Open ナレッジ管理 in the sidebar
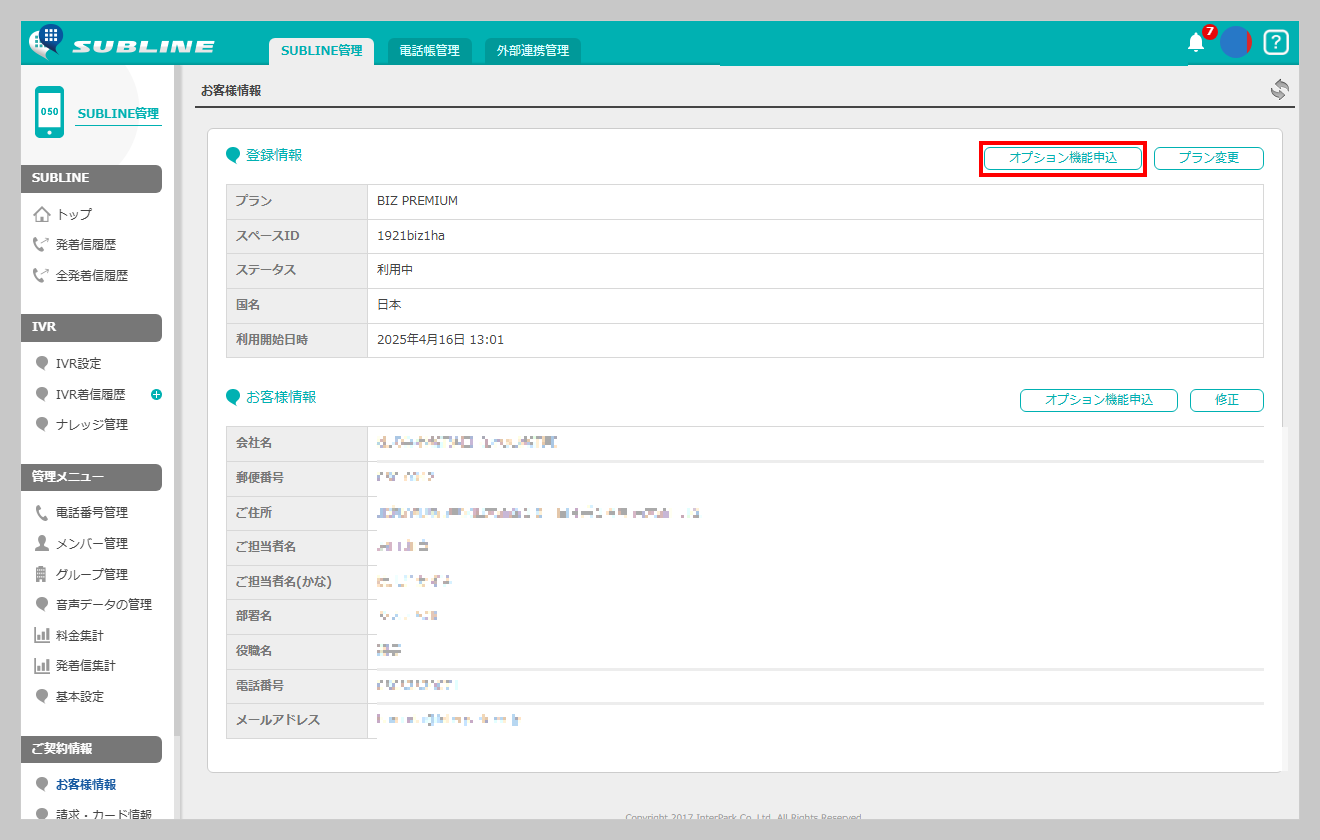Viewport: 1320px width, 840px height. 92,424
